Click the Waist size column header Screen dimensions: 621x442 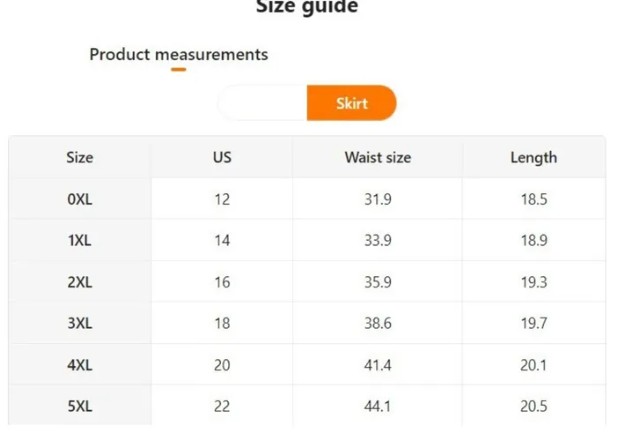378,158
